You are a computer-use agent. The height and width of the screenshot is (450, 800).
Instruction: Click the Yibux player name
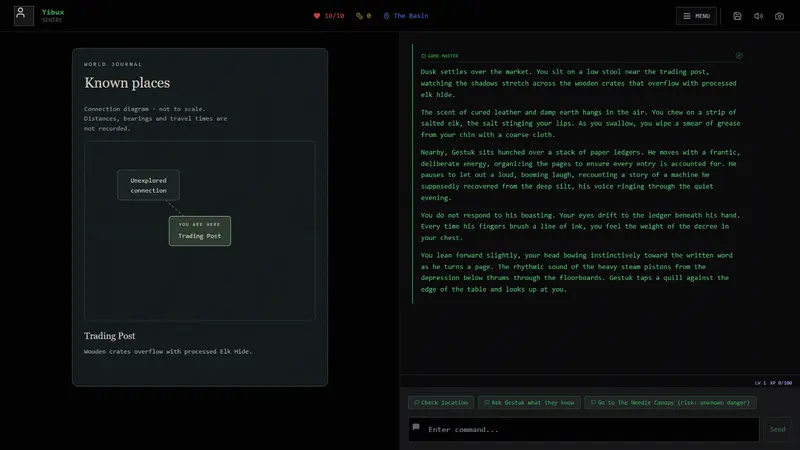(x=53, y=12)
